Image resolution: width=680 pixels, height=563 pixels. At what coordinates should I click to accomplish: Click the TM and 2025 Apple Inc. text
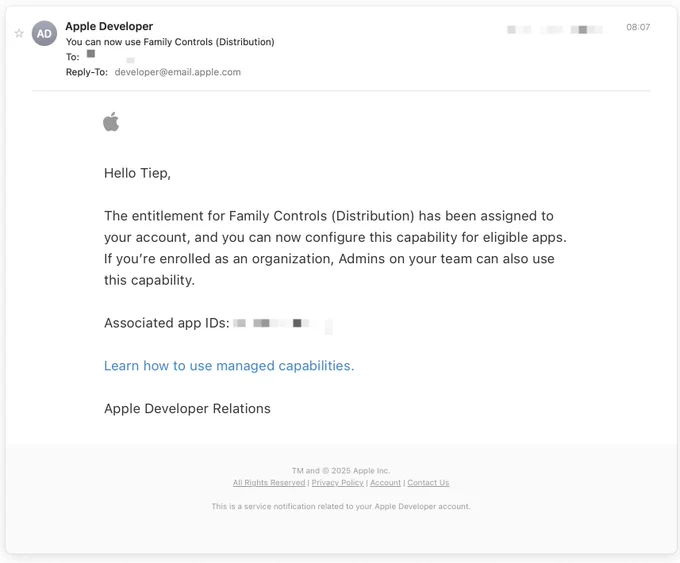point(341,471)
